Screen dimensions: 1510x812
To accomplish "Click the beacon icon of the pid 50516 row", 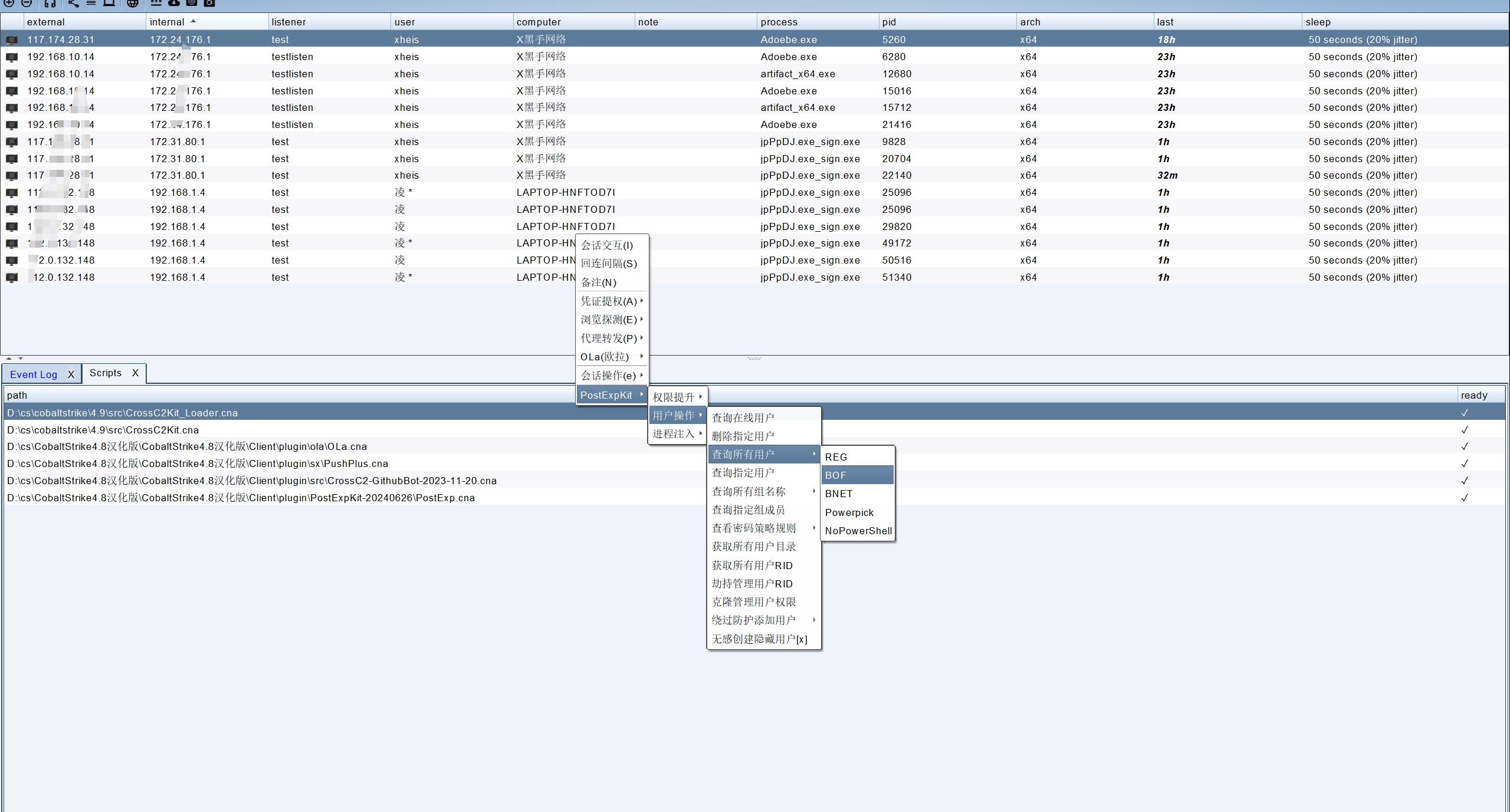I will click(12, 261).
